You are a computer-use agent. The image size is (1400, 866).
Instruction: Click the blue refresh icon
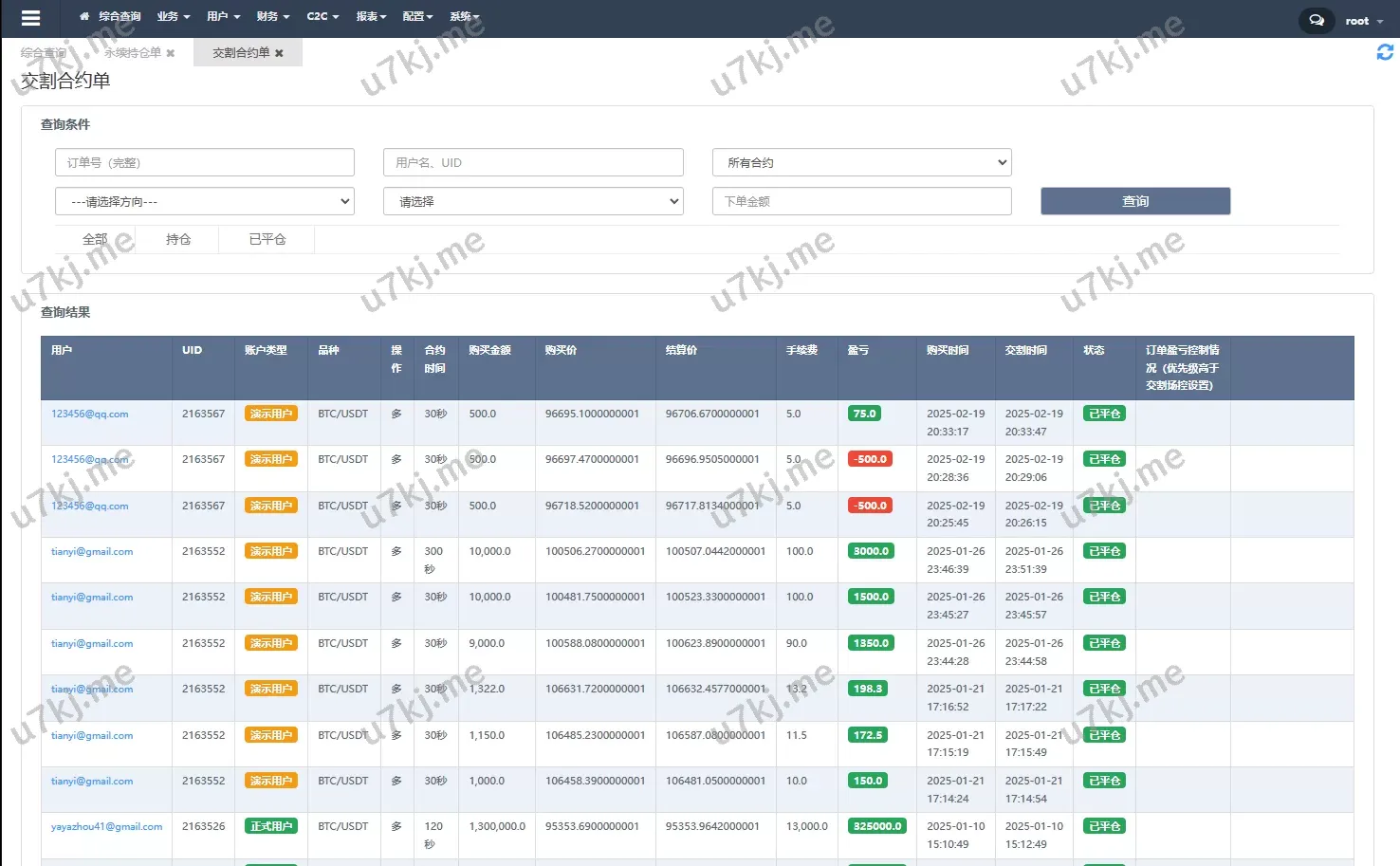1385,52
